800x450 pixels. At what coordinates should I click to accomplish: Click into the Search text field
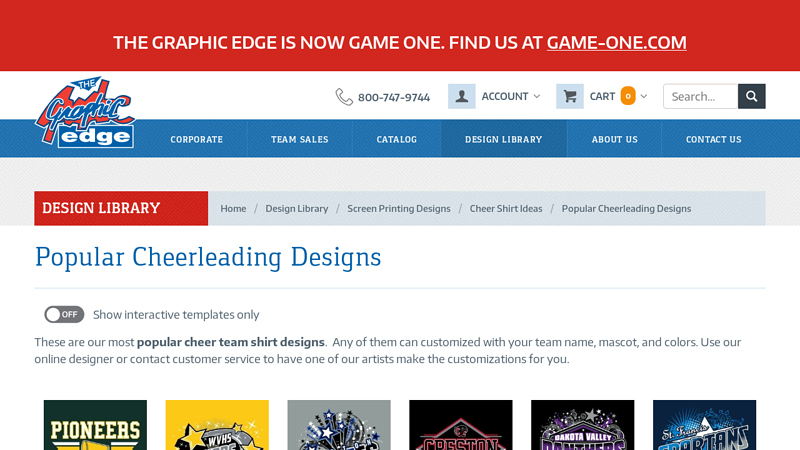click(x=701, y=96)
